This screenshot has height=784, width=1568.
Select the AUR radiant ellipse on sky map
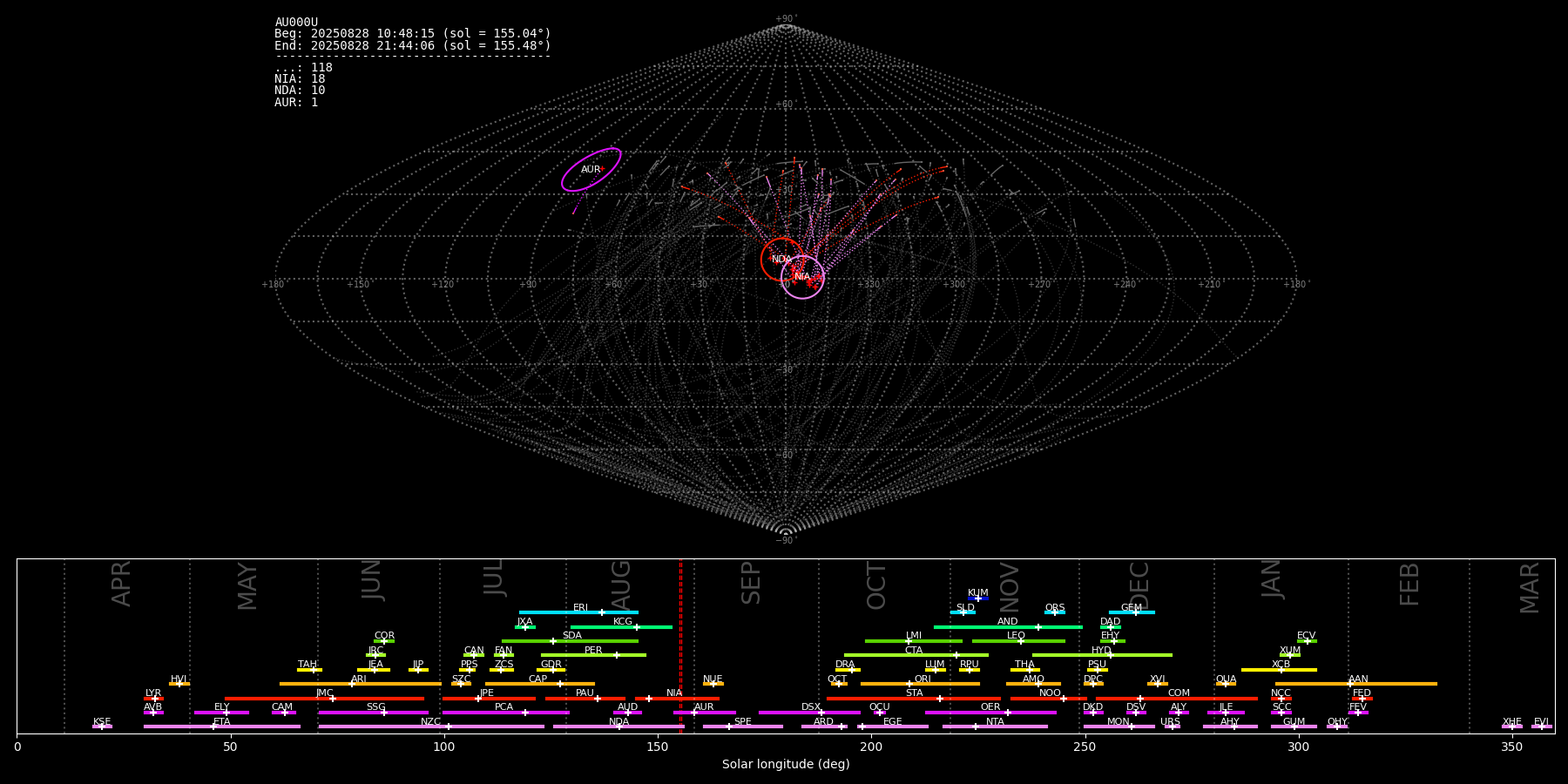click(x=591, y=169)
